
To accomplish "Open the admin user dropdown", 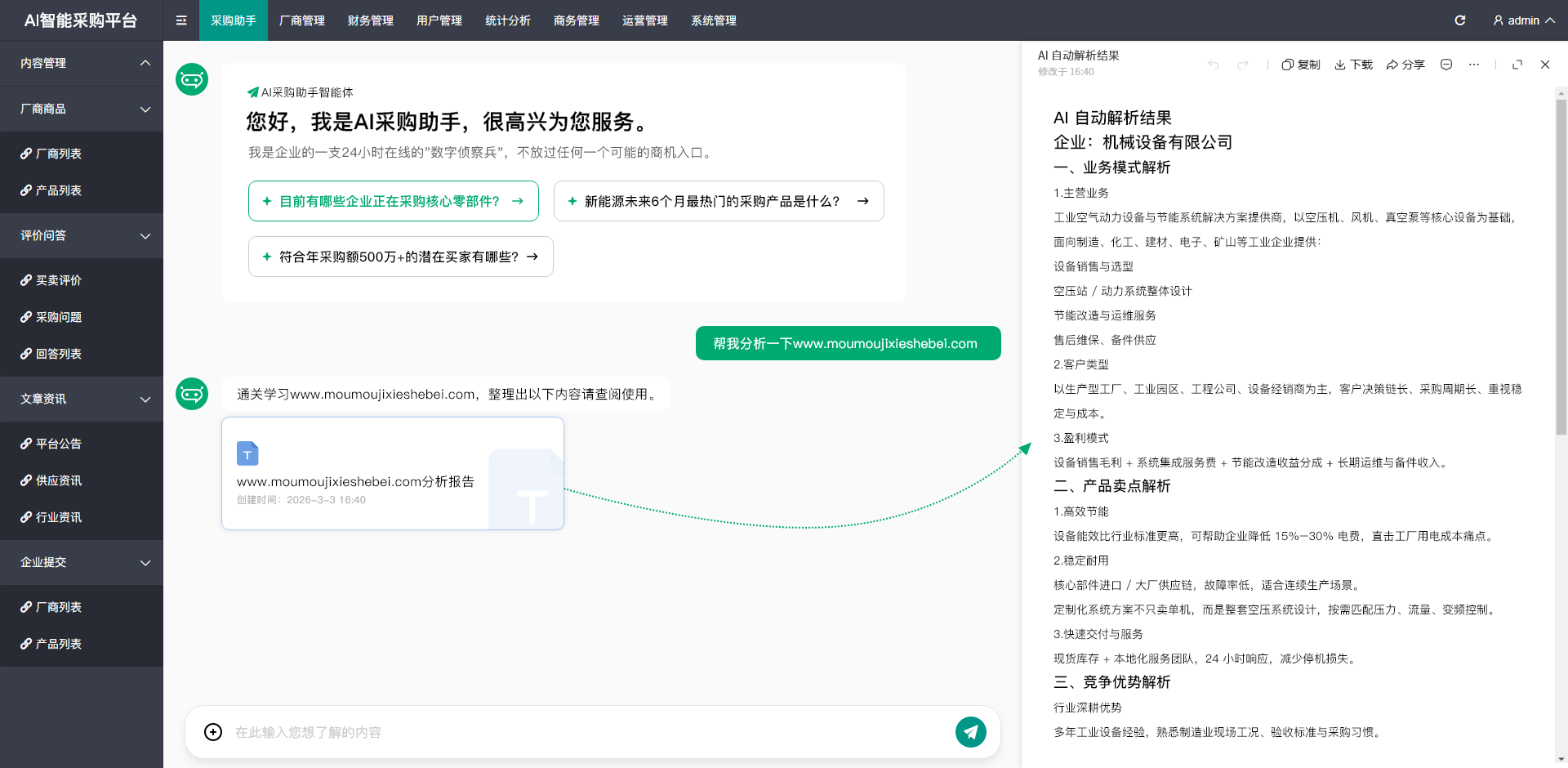I will pyautogui.click(x=1523, y=20).
